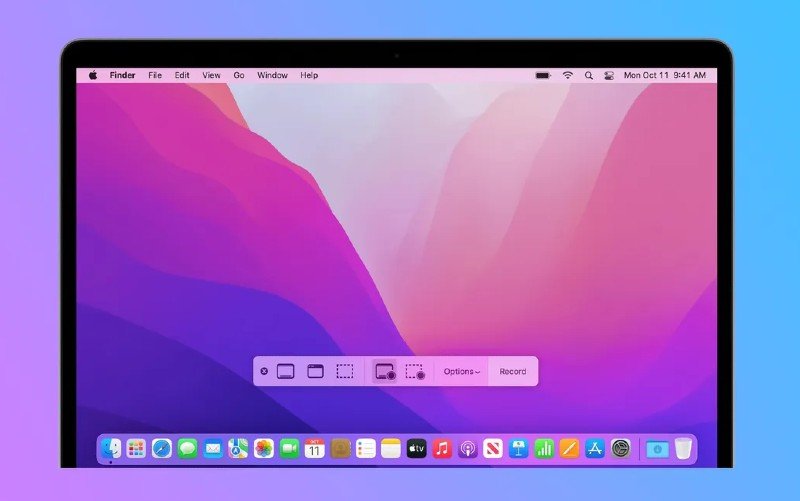Image resolution: width=800 pixels, height=501 pixels.
Task: Open Maps from the Dock
Action: [x=238, y=448]
